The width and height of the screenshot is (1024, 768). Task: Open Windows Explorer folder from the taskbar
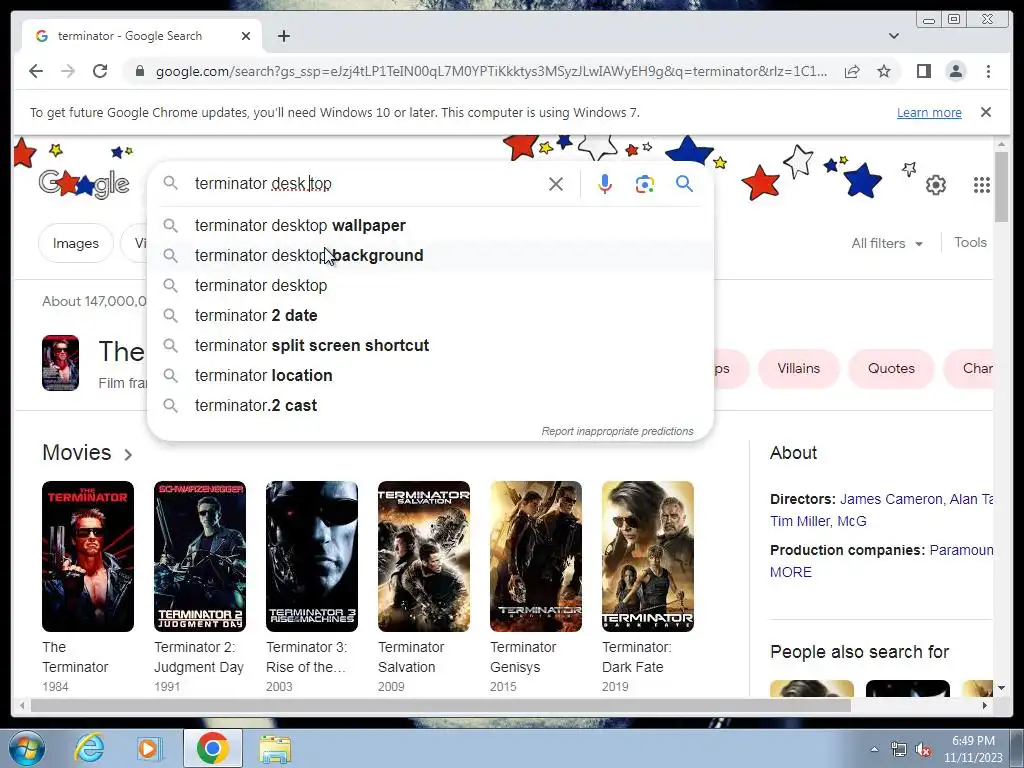275,749
